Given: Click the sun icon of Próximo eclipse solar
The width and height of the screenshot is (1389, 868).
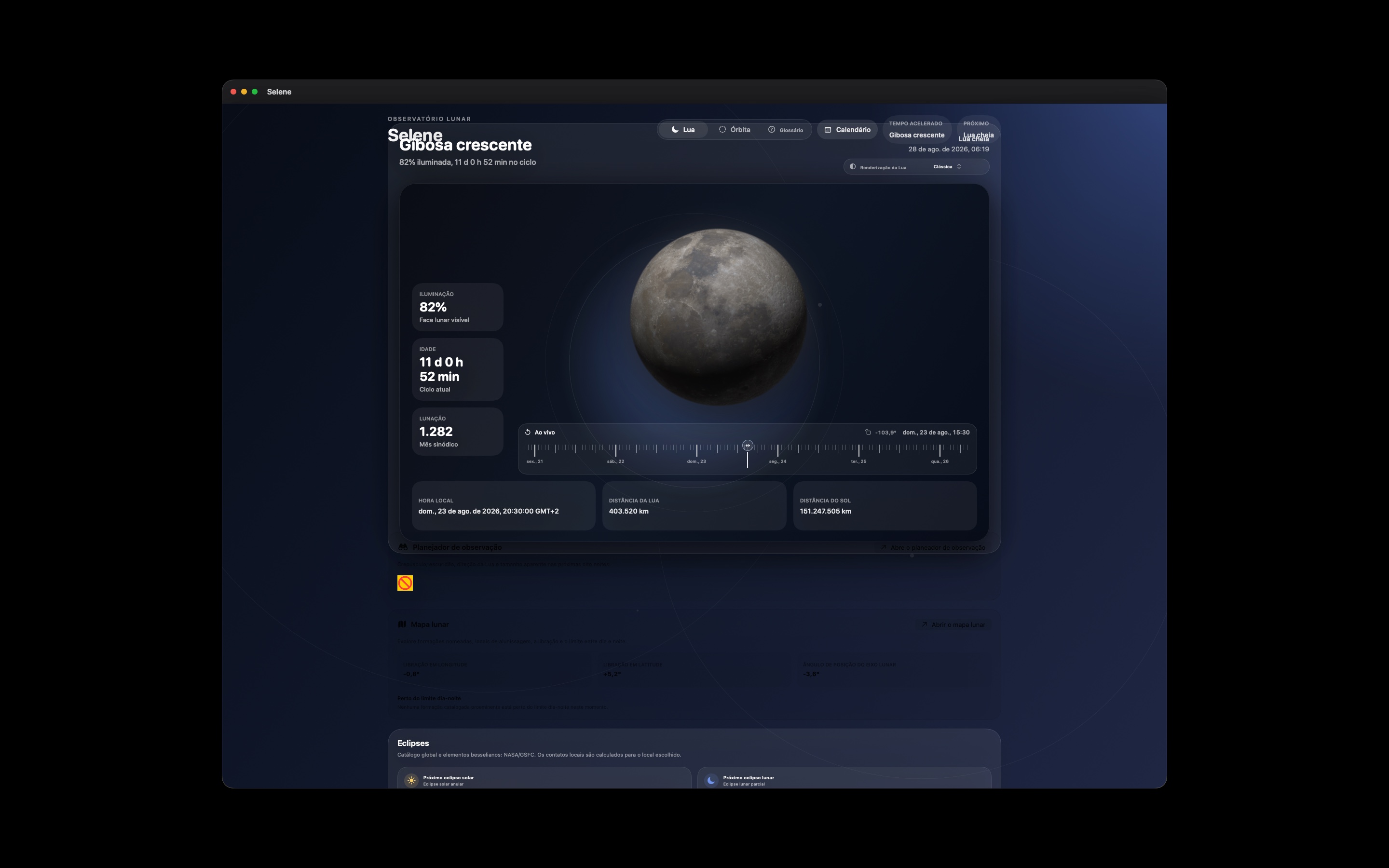Looking at the screenshot, I should [x=411, y=780].
